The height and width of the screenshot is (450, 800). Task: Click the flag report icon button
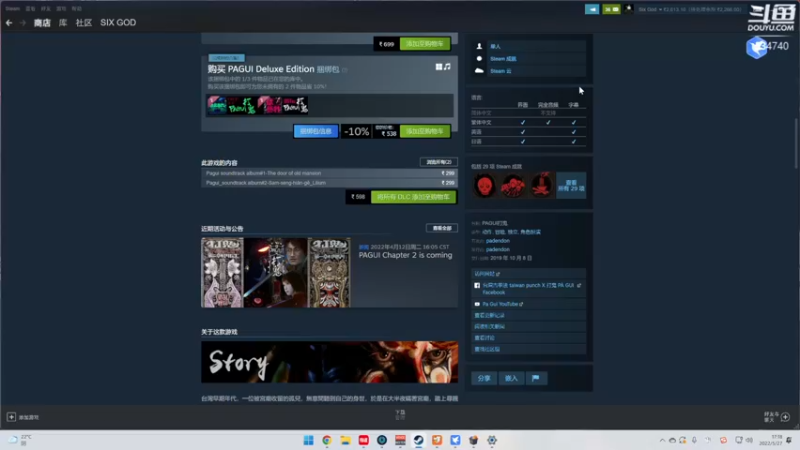535,378
